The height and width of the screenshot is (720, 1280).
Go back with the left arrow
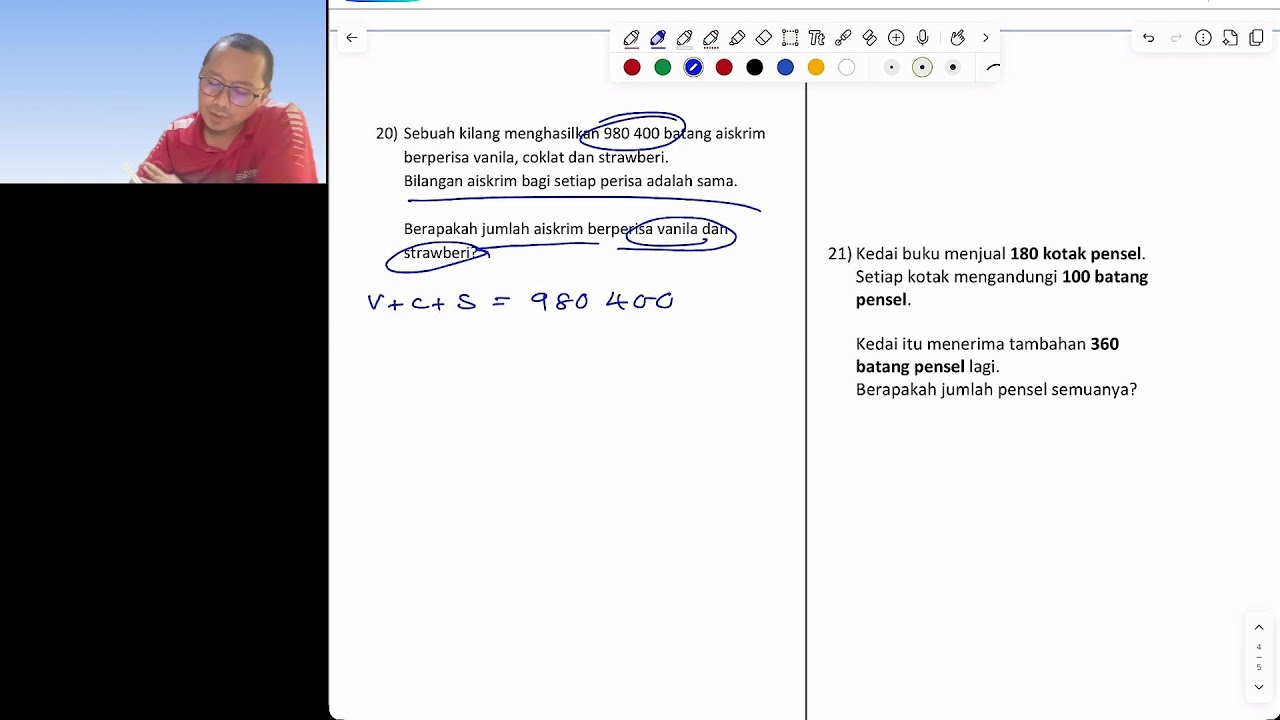pos(351,38)
